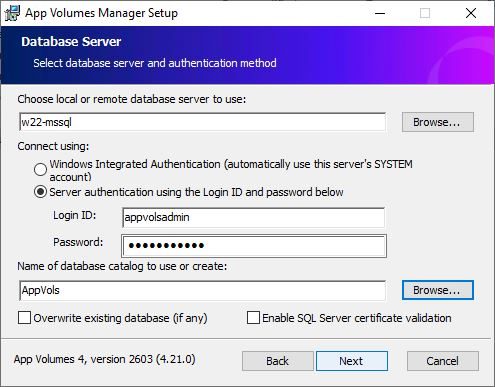This screenshot has width=495, height=387.
Task: Click 'Choose local or remote database server to use:' label
Action: [x=132, y=99]
